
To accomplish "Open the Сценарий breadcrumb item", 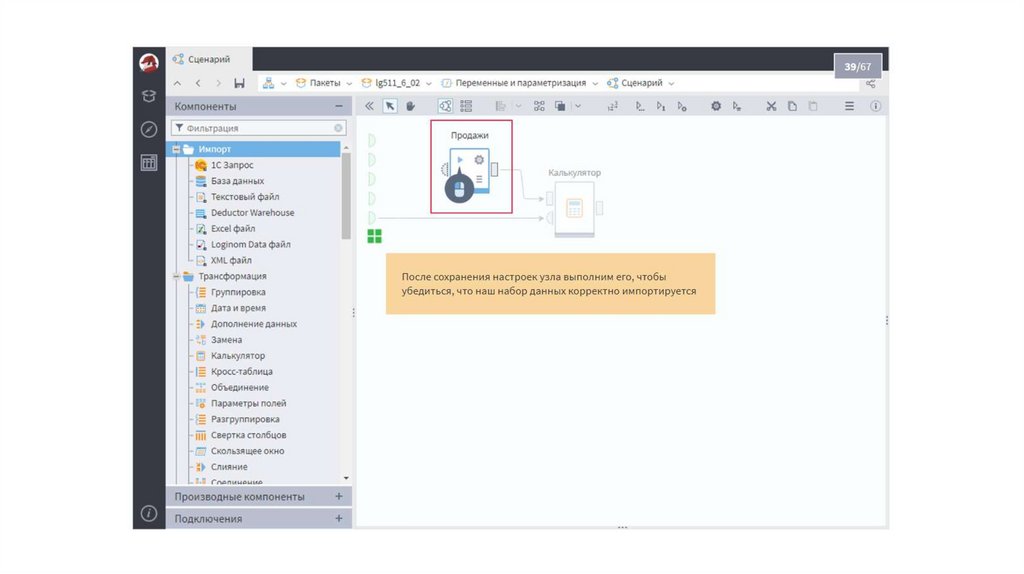I will (x=641, y=83).
